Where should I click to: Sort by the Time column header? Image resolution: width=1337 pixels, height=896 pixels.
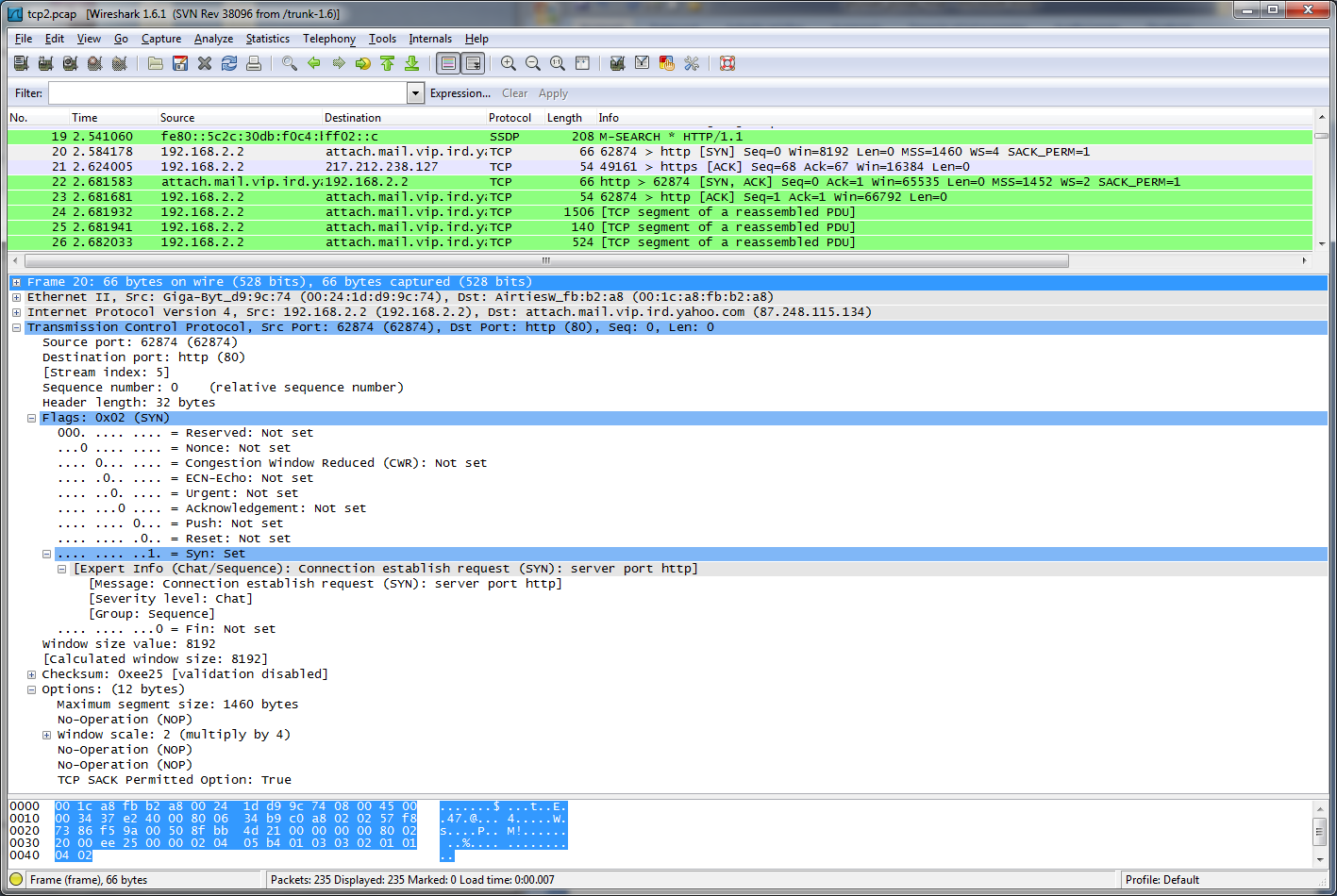112,118
